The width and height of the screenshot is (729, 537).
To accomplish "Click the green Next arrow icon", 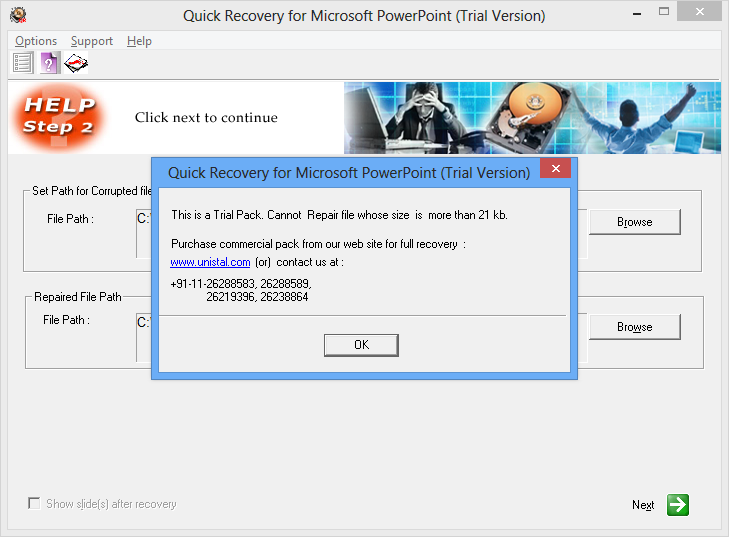I will (678, 504).
